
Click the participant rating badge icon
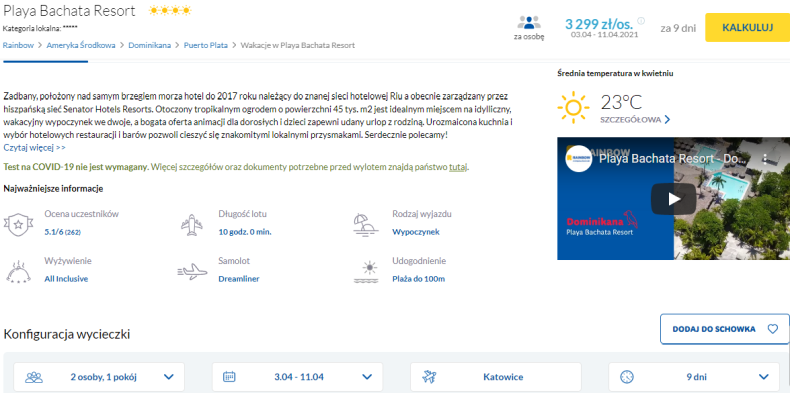click(x=19, y=225)
